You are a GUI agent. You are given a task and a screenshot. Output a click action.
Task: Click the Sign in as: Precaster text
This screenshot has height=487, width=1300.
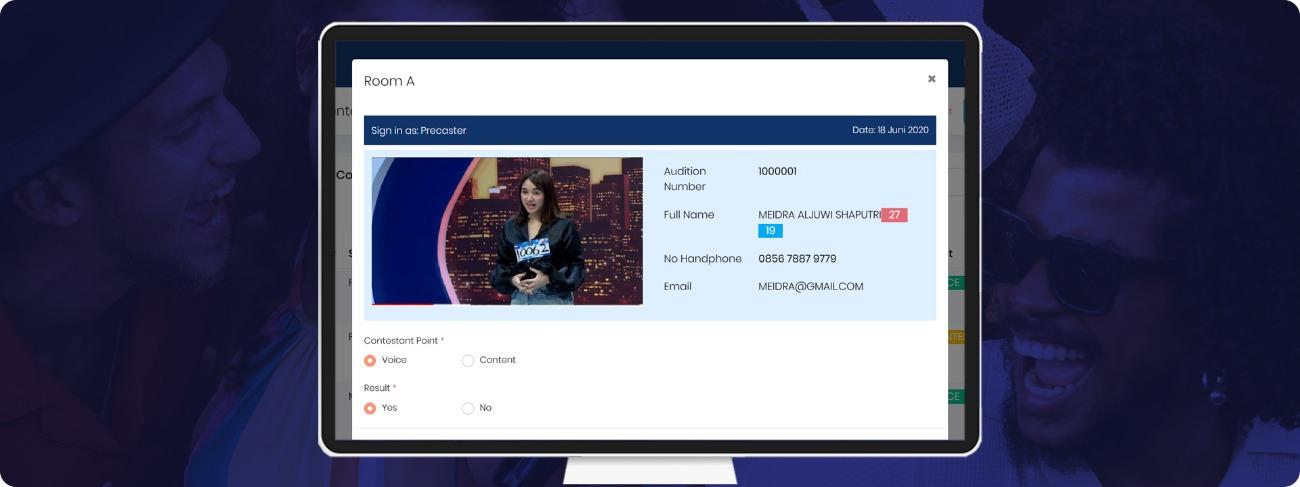pos(419,131)
